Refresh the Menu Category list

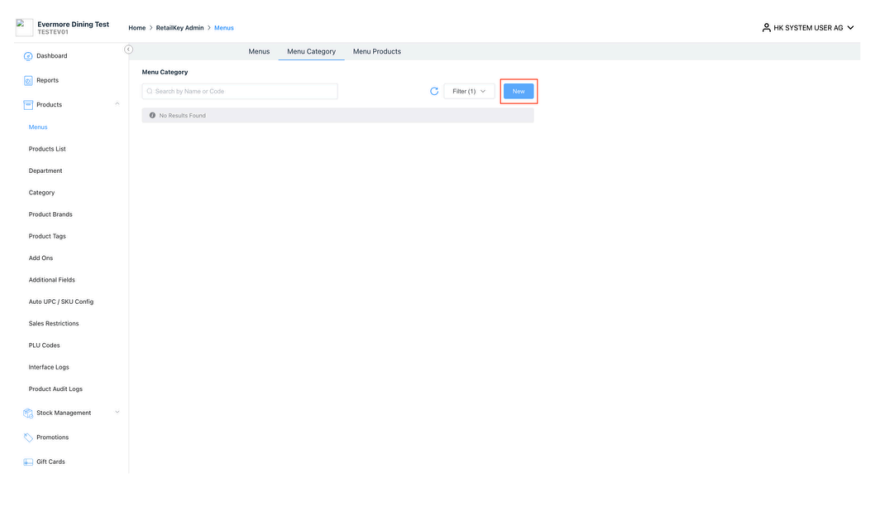(434, 91)
